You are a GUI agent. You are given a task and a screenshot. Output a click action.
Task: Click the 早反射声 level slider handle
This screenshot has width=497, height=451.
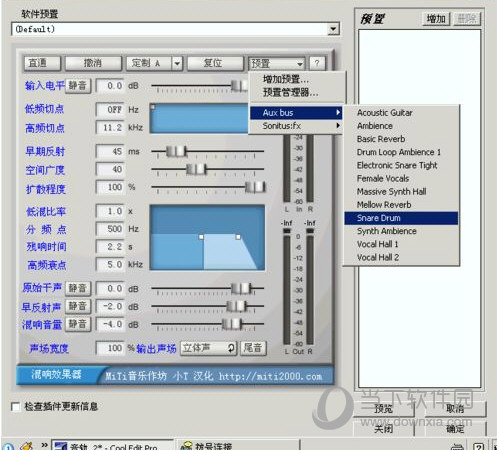(x=237, y=306)
